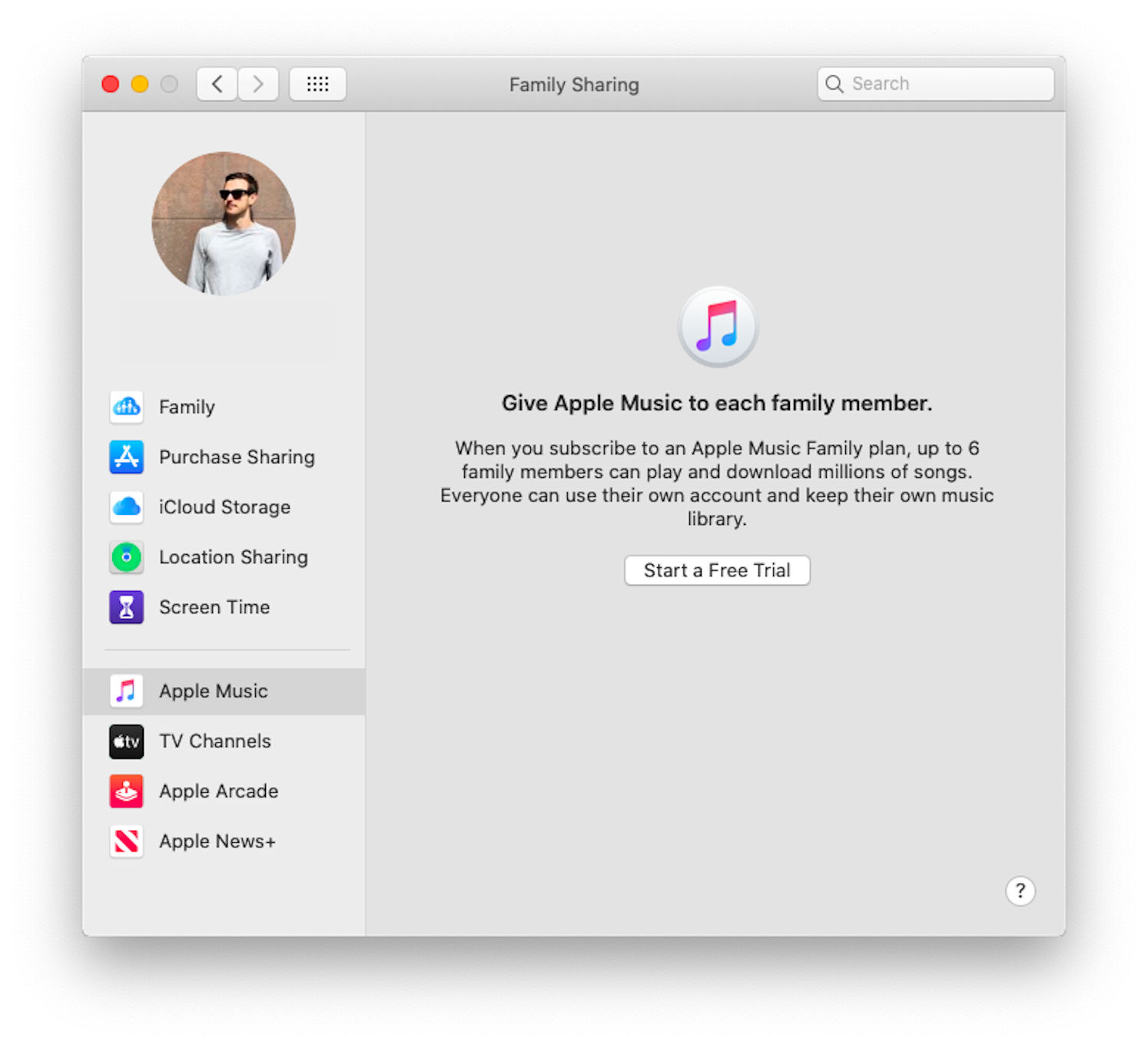Open iCloud Storage settings
Screen dimensions: 1148x1045
click(x=224, y=507)
